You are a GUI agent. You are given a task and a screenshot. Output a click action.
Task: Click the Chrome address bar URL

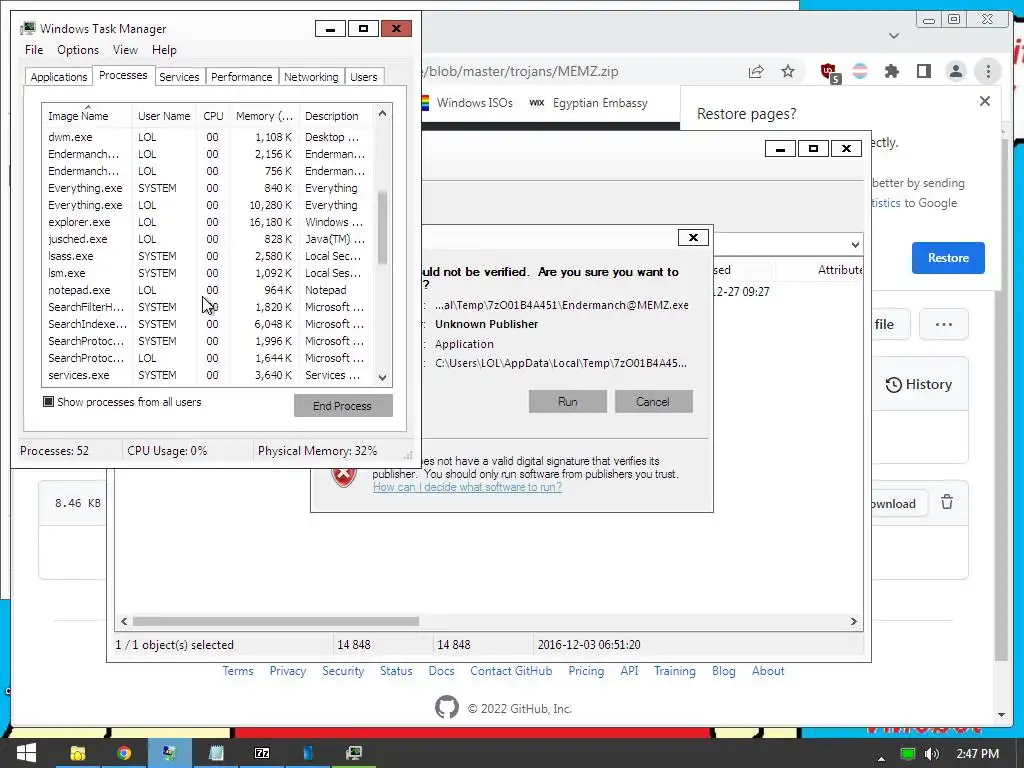click(521, 71)
